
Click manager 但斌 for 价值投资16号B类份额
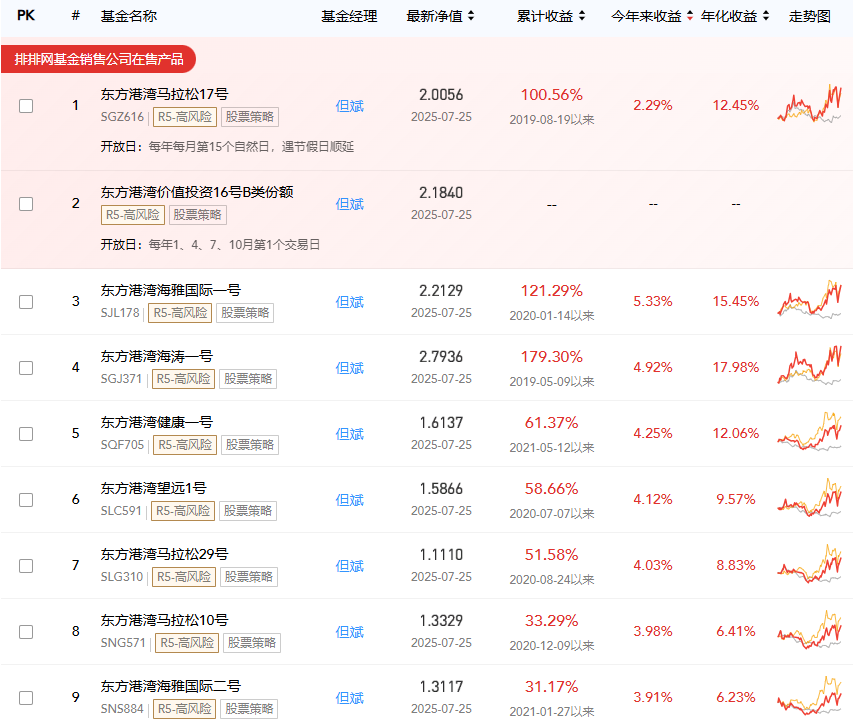tap(349, 204)
